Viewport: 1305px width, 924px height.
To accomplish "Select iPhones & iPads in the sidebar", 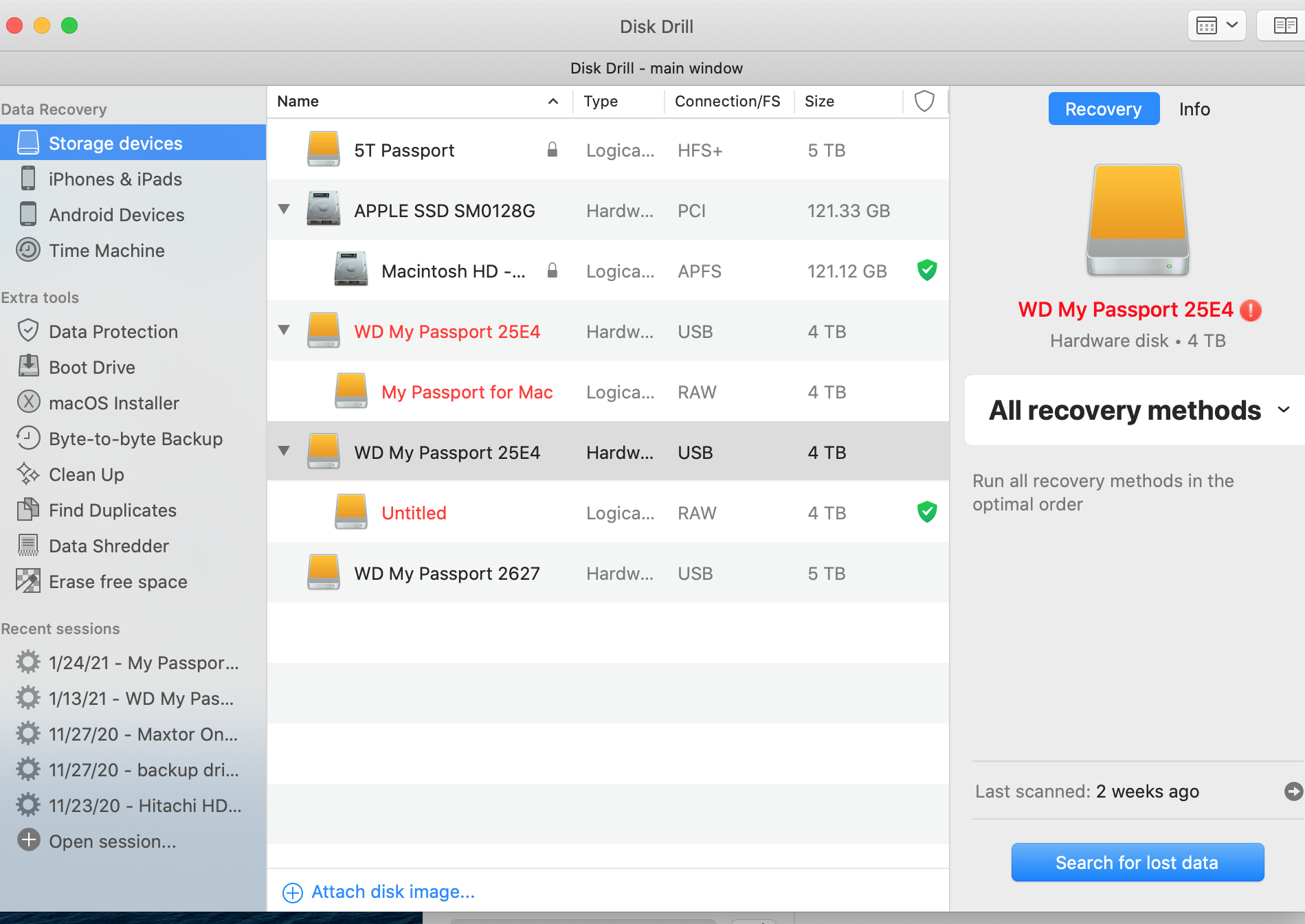I will 133,179.
